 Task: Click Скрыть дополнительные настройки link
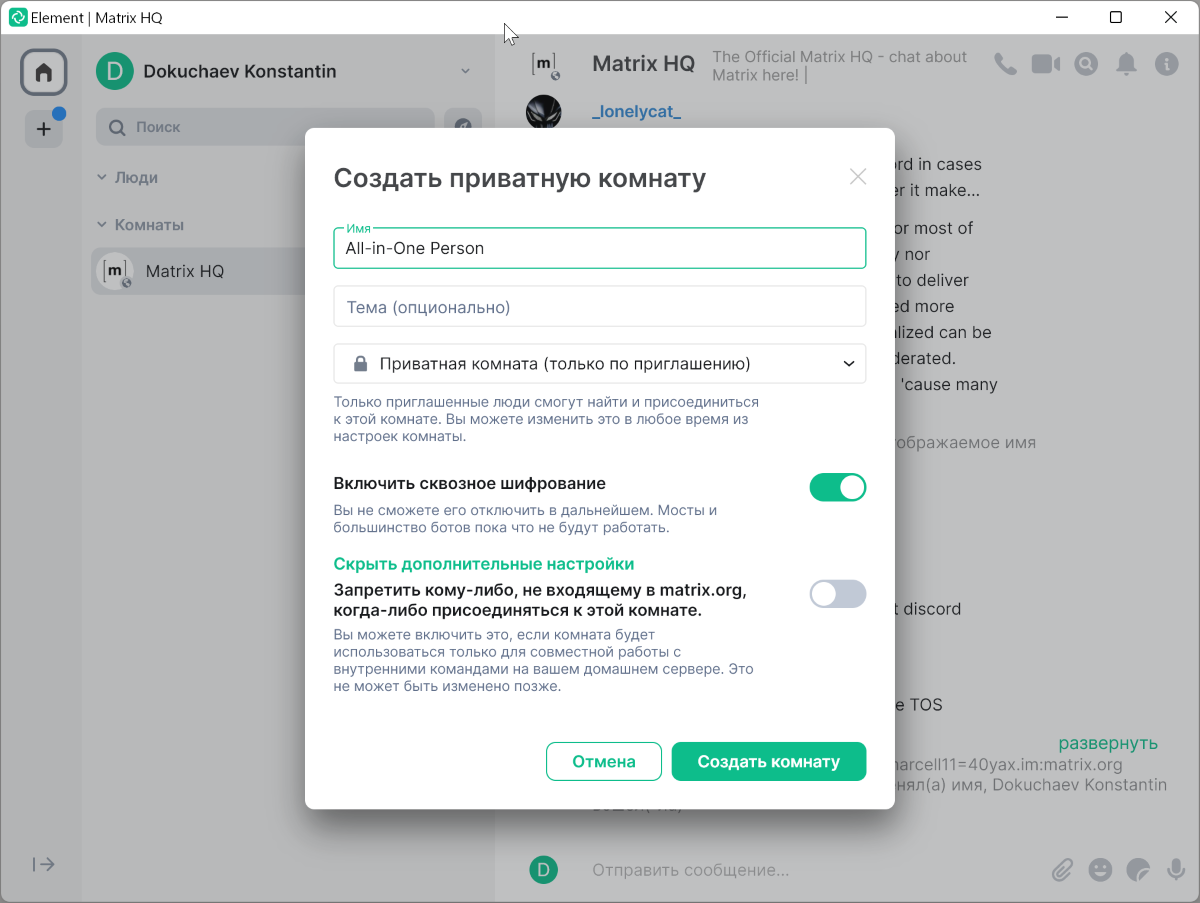point(483,564)
